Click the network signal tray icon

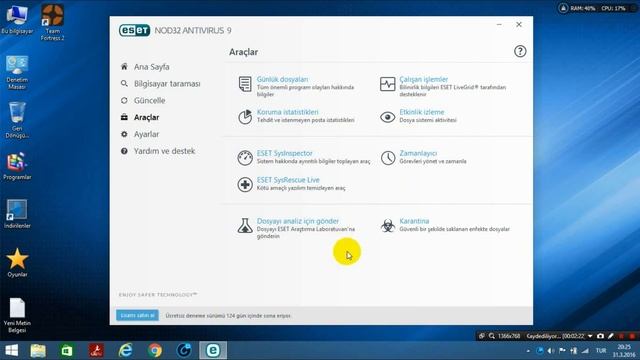(585, 351)
